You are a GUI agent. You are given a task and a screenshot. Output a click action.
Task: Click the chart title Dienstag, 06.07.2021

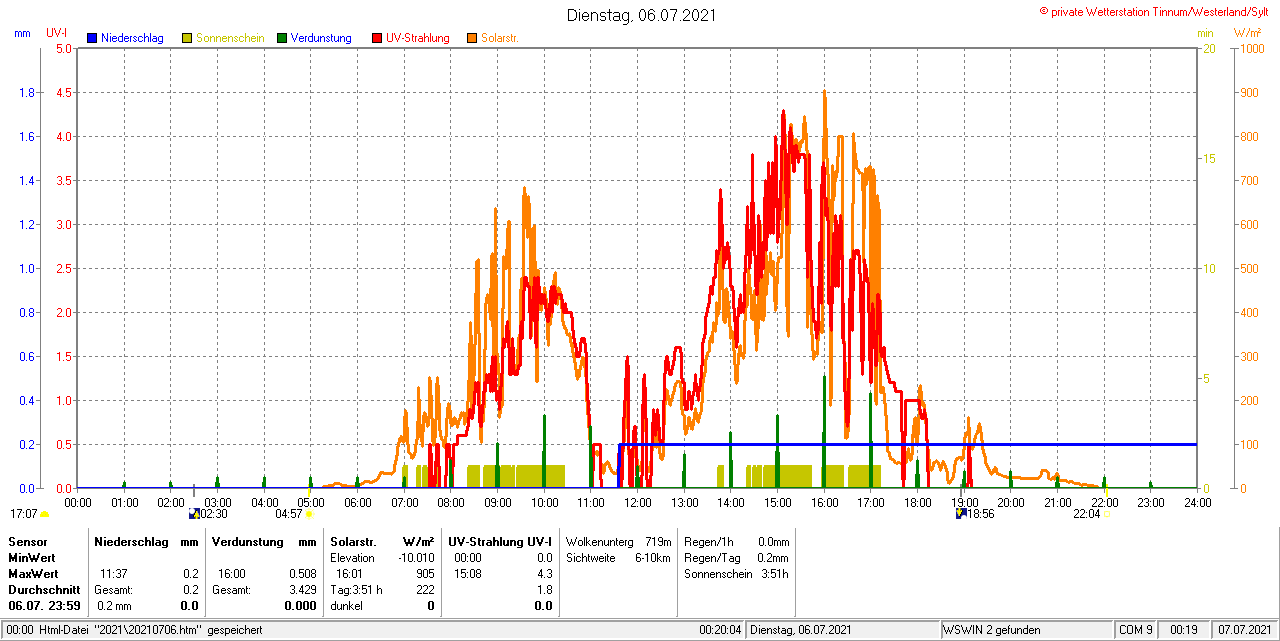click(x=641, y=15)
